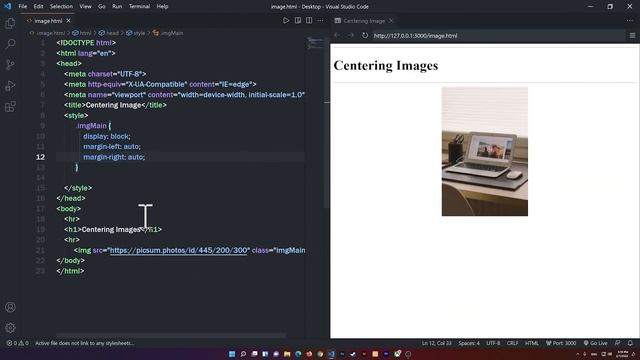Click the feedback icon in status bar
This screenshot has height=360, width=640.
(618, 343)
